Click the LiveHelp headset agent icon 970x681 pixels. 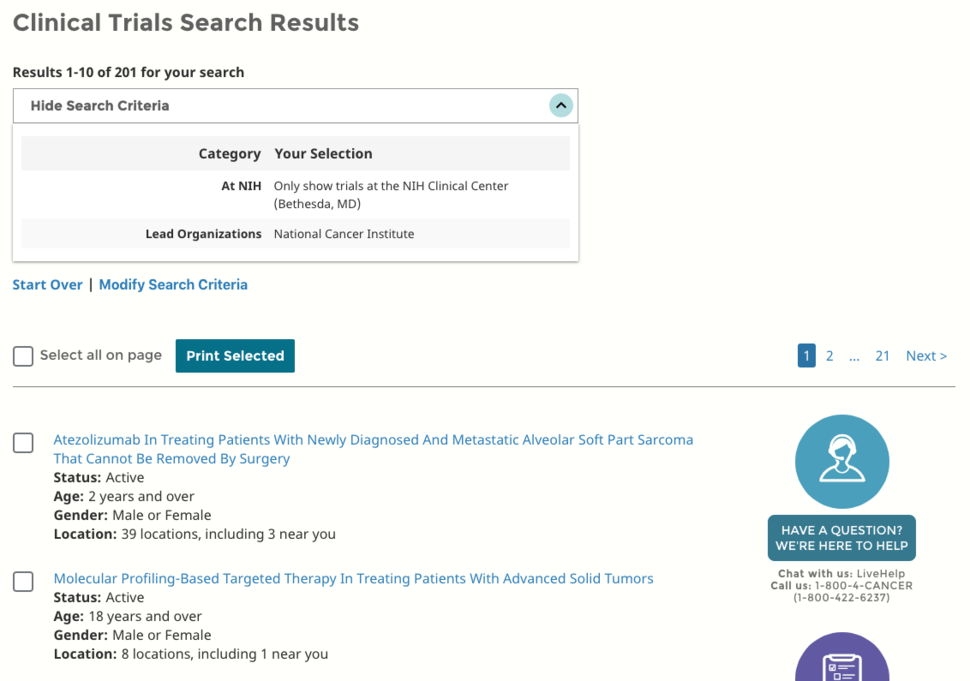(x=841, y=461)
